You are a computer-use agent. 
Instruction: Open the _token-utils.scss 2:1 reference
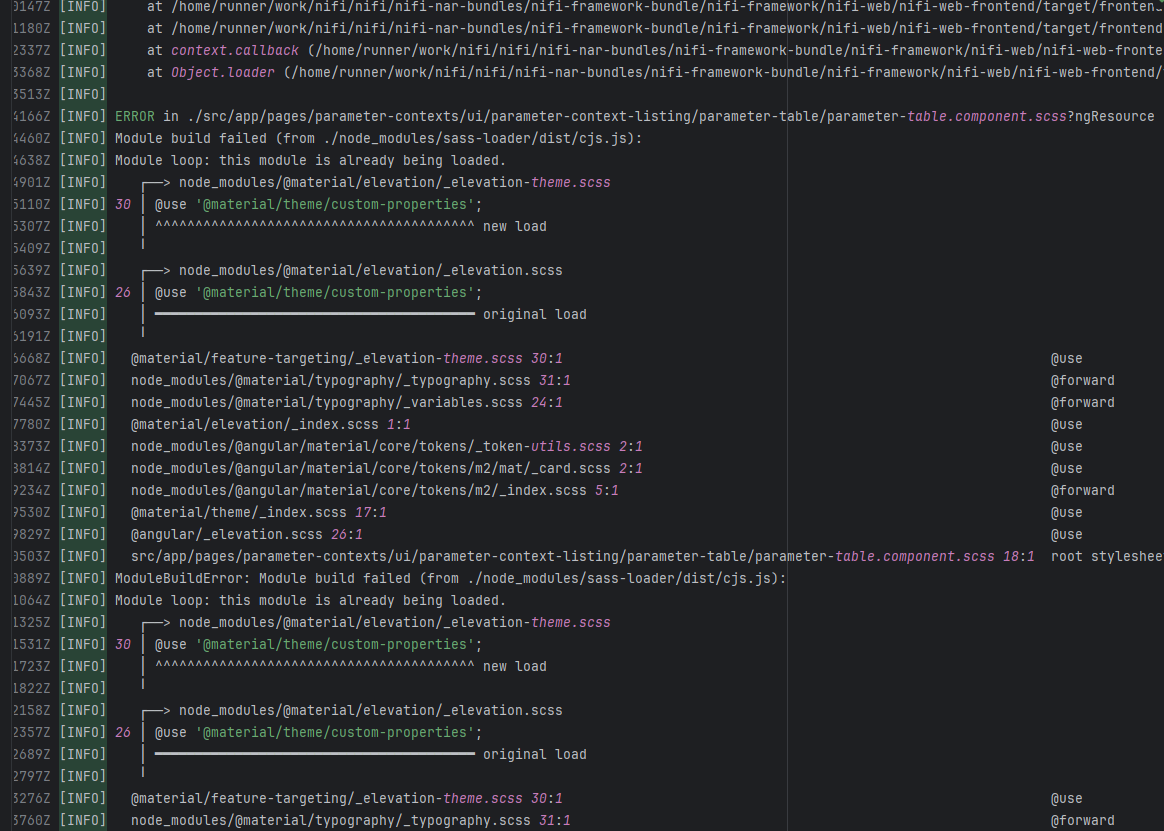[x=386, y=446]
